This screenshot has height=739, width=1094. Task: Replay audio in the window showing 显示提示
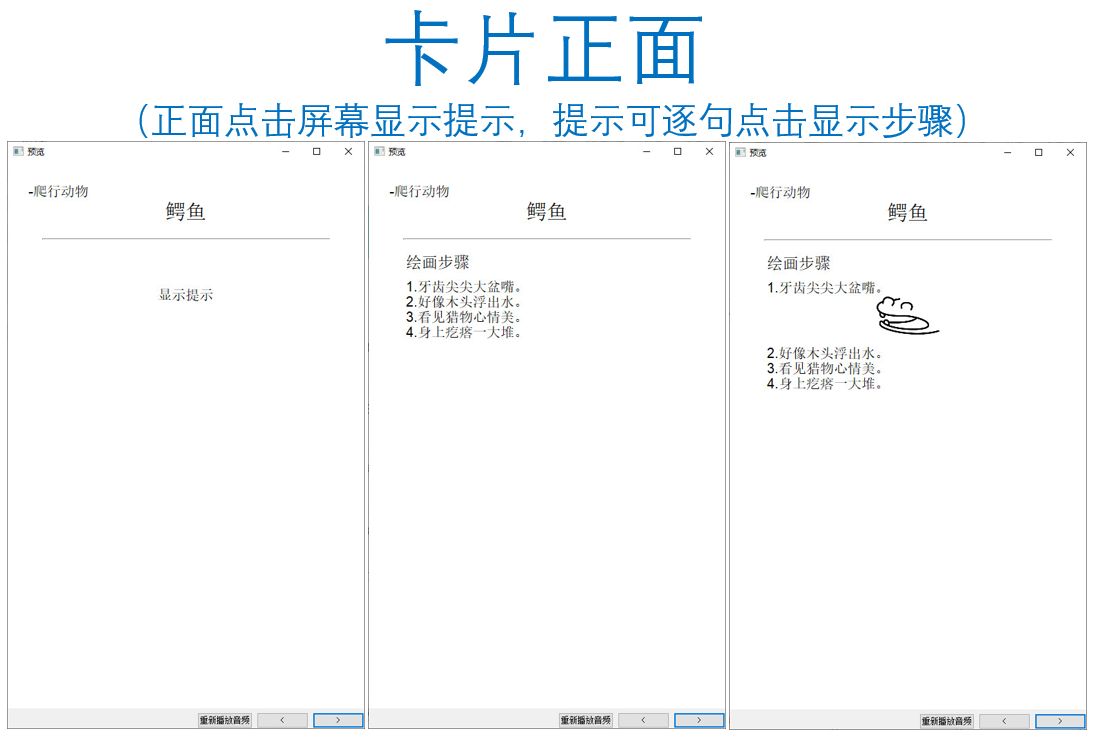pyautogui.click(x=225, y=720)
